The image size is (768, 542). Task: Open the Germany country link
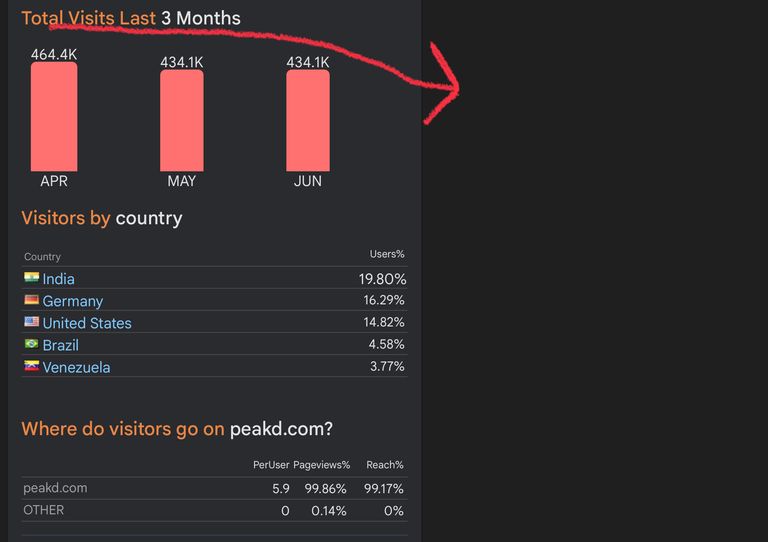click(72, 301)
